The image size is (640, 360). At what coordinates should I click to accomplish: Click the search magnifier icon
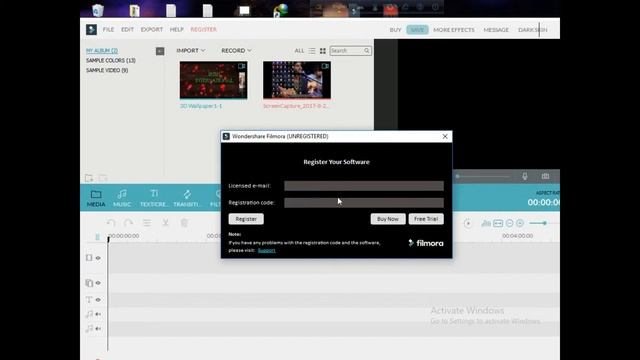(x=367, y=51)
